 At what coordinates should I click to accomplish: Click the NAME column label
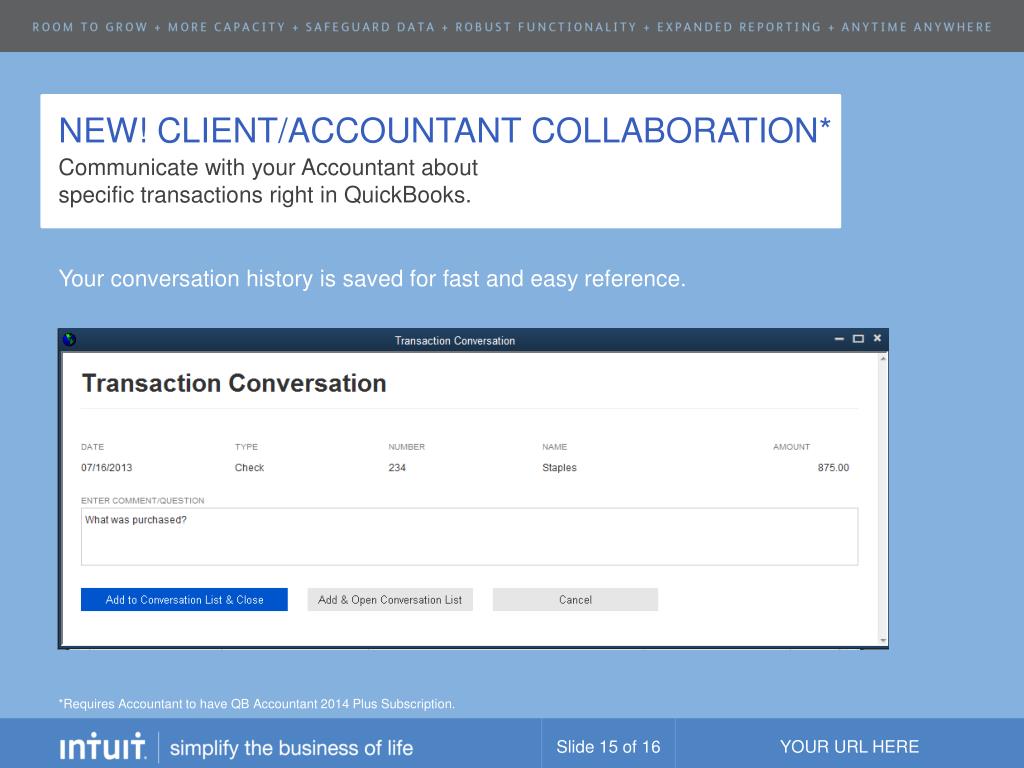[x=554, y=447]
